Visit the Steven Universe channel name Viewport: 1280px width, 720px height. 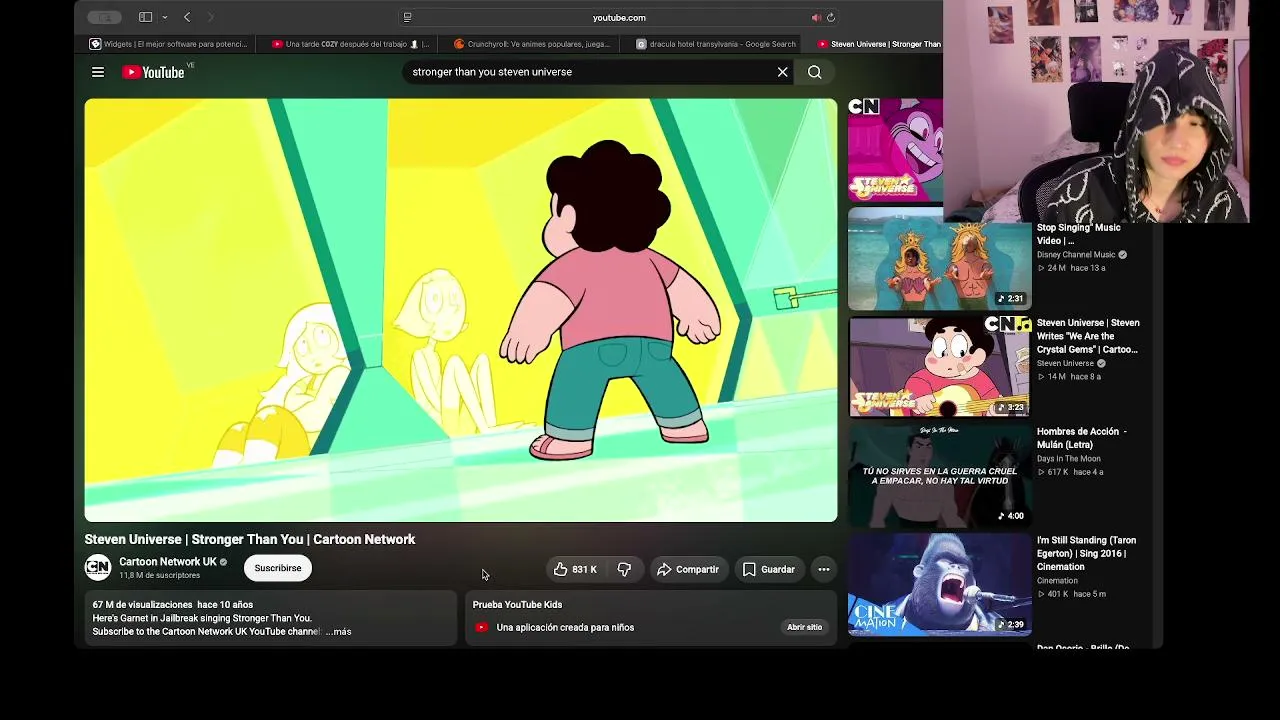coord(1065,363)
